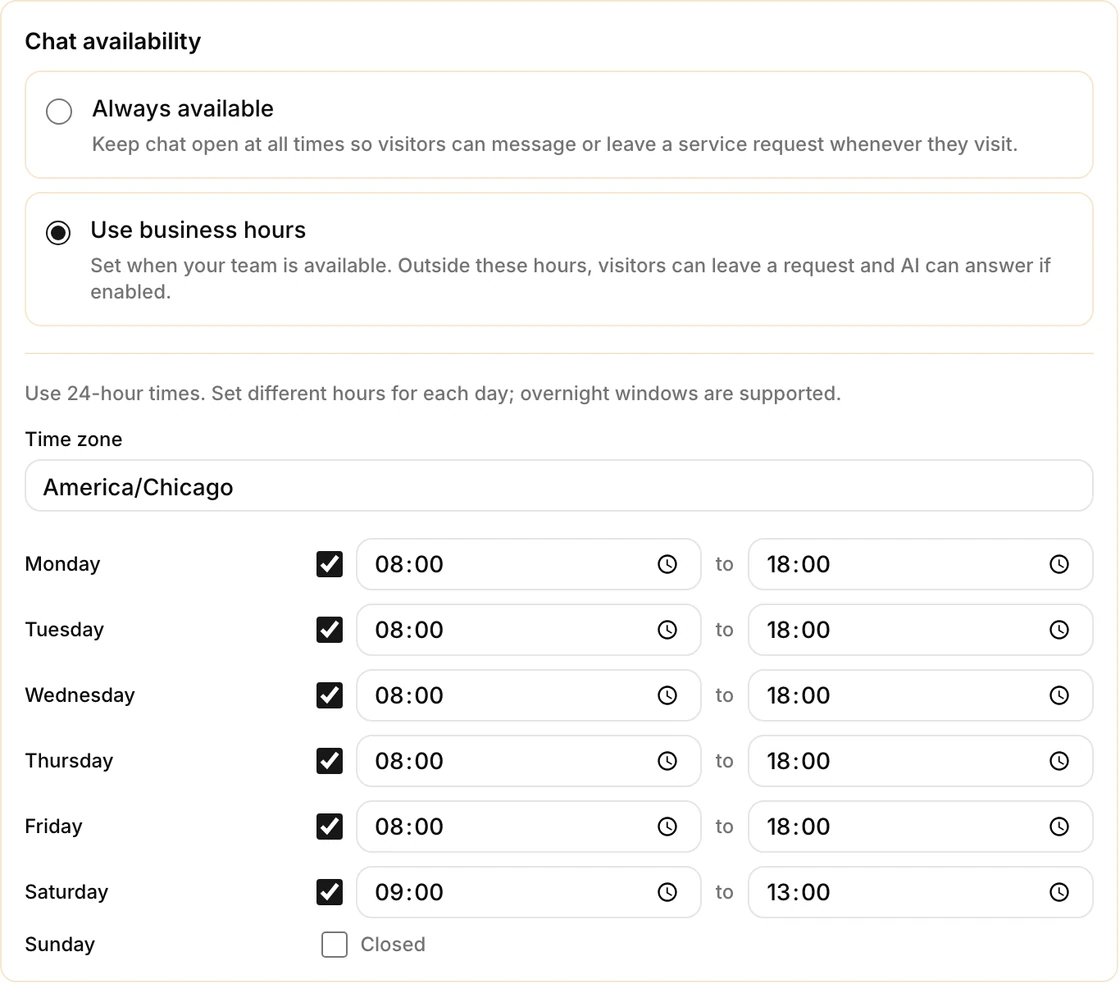Click the 'Set when your team is available' description
The image size is (1120, 984).
tap(570, 278)
